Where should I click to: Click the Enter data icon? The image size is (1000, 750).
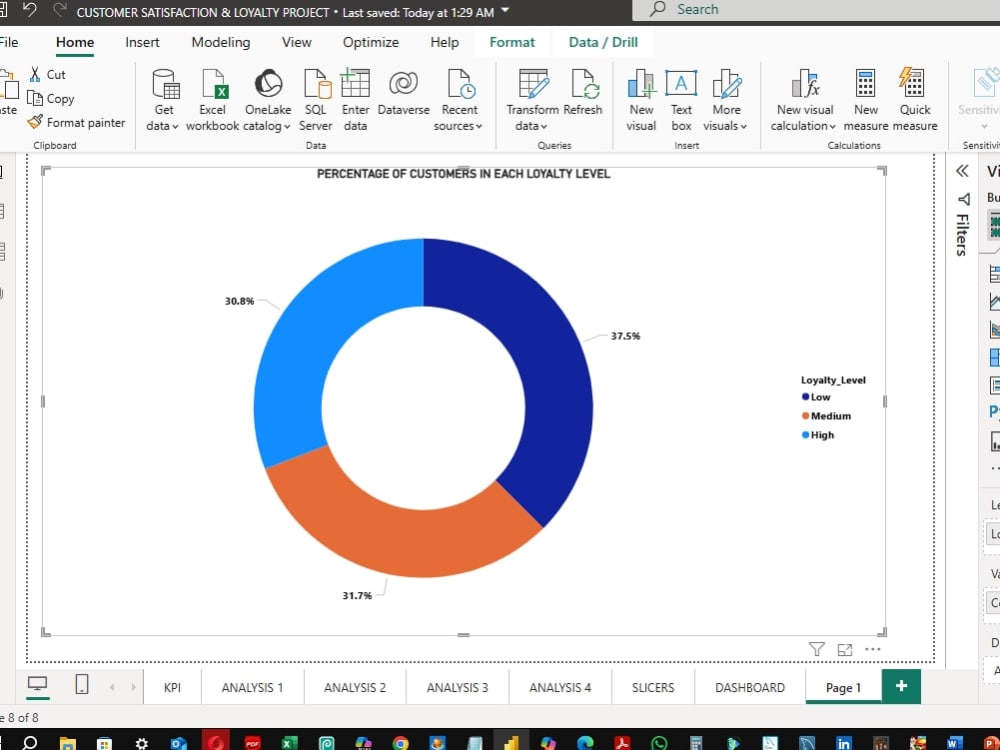coord(355,84)
